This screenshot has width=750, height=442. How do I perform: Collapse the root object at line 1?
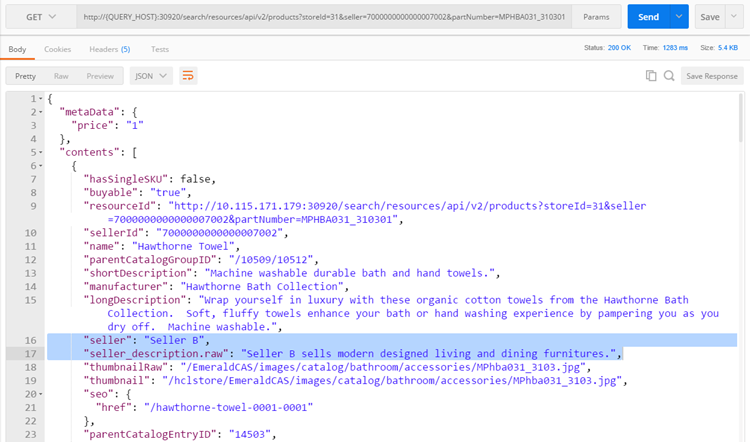pos(38,99)
